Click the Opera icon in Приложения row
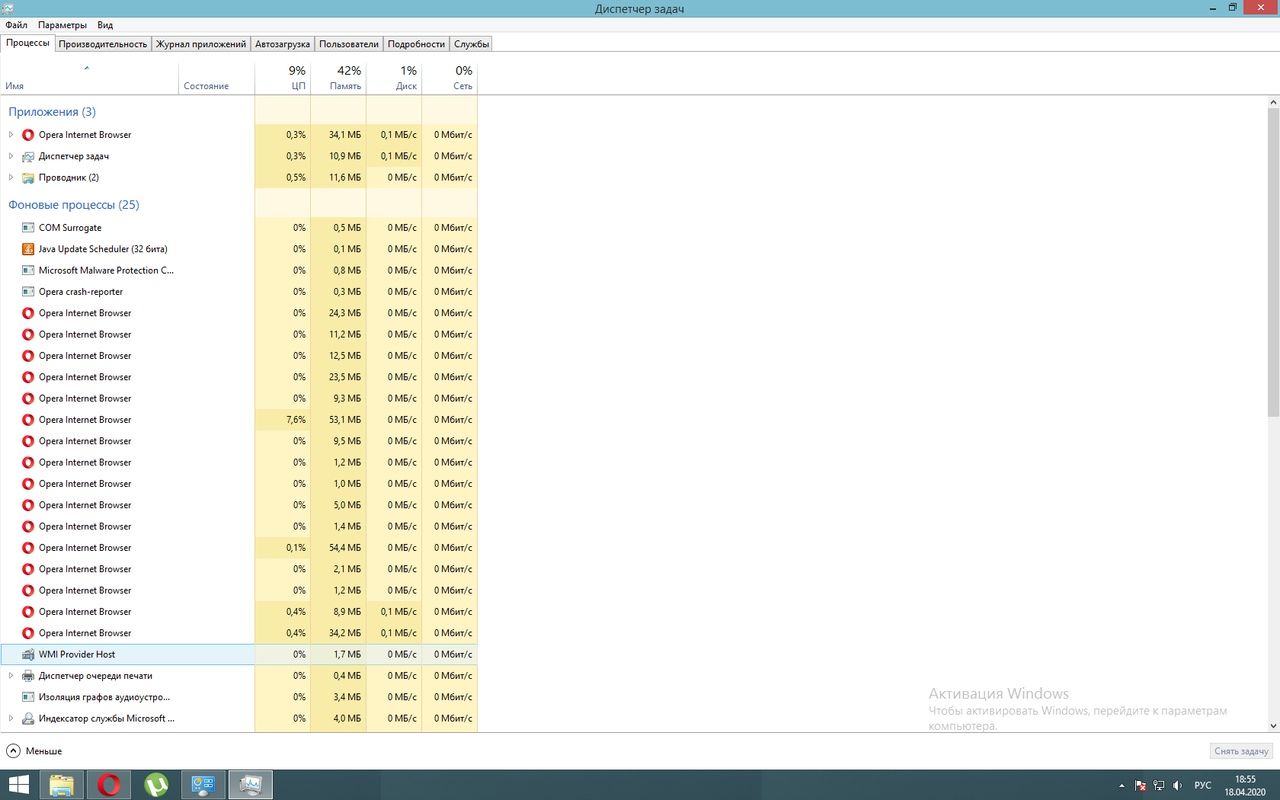The width and height of the screenshot is (1280, 800). [28, 135]
